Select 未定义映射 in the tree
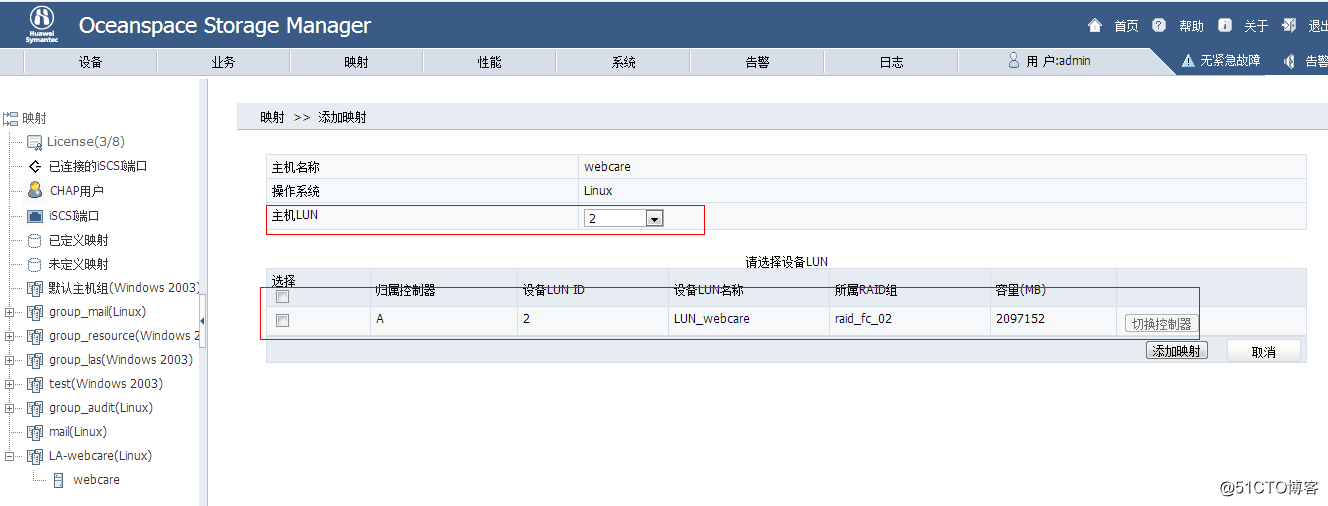Viewport: 1328px width, 506px height. click(x=79, y=265)
